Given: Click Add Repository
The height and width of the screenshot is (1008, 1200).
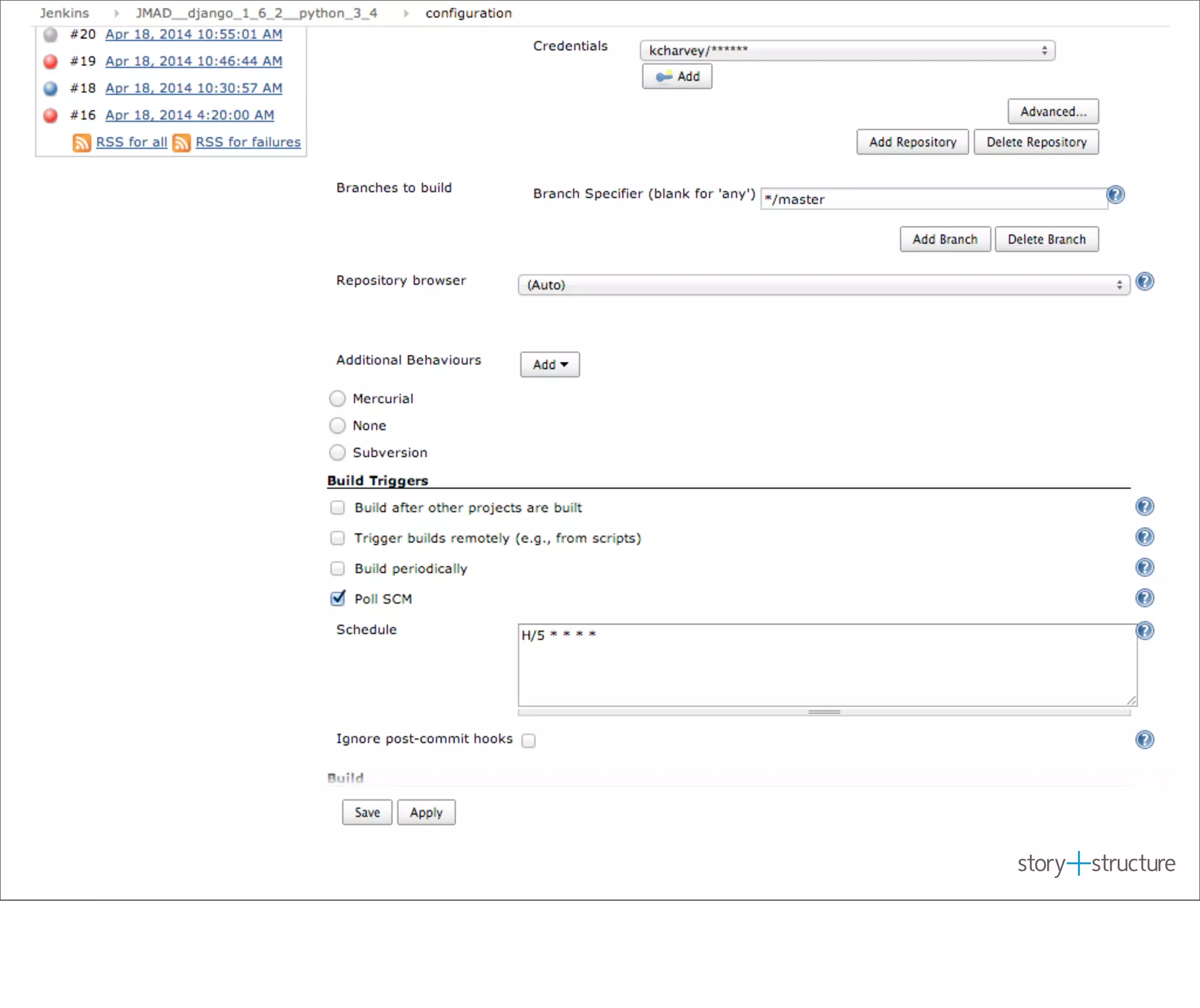Looking at the screenshot, I should [912, 142].
